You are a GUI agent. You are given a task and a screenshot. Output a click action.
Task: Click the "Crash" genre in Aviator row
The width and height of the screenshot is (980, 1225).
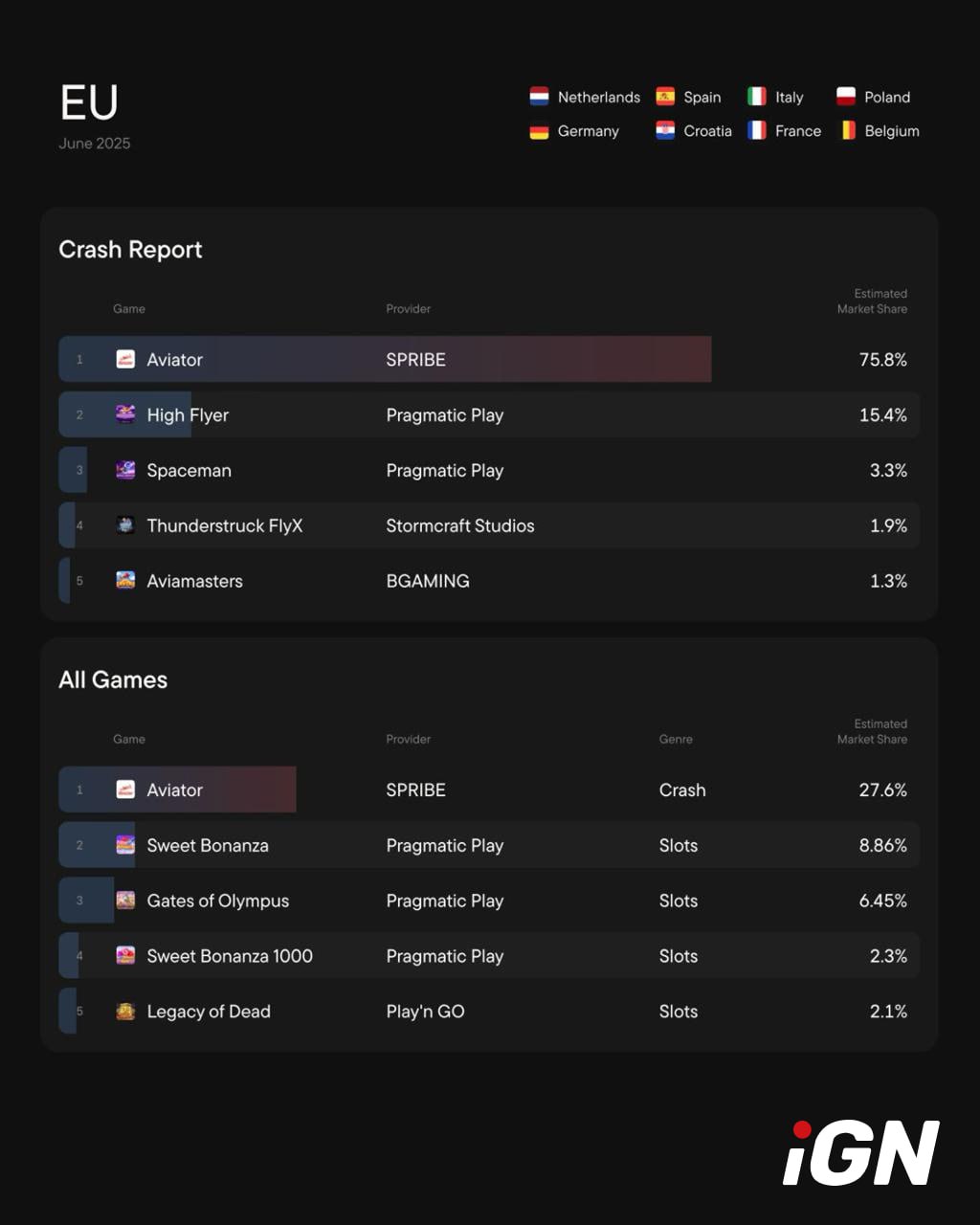[x=682, y=791]
